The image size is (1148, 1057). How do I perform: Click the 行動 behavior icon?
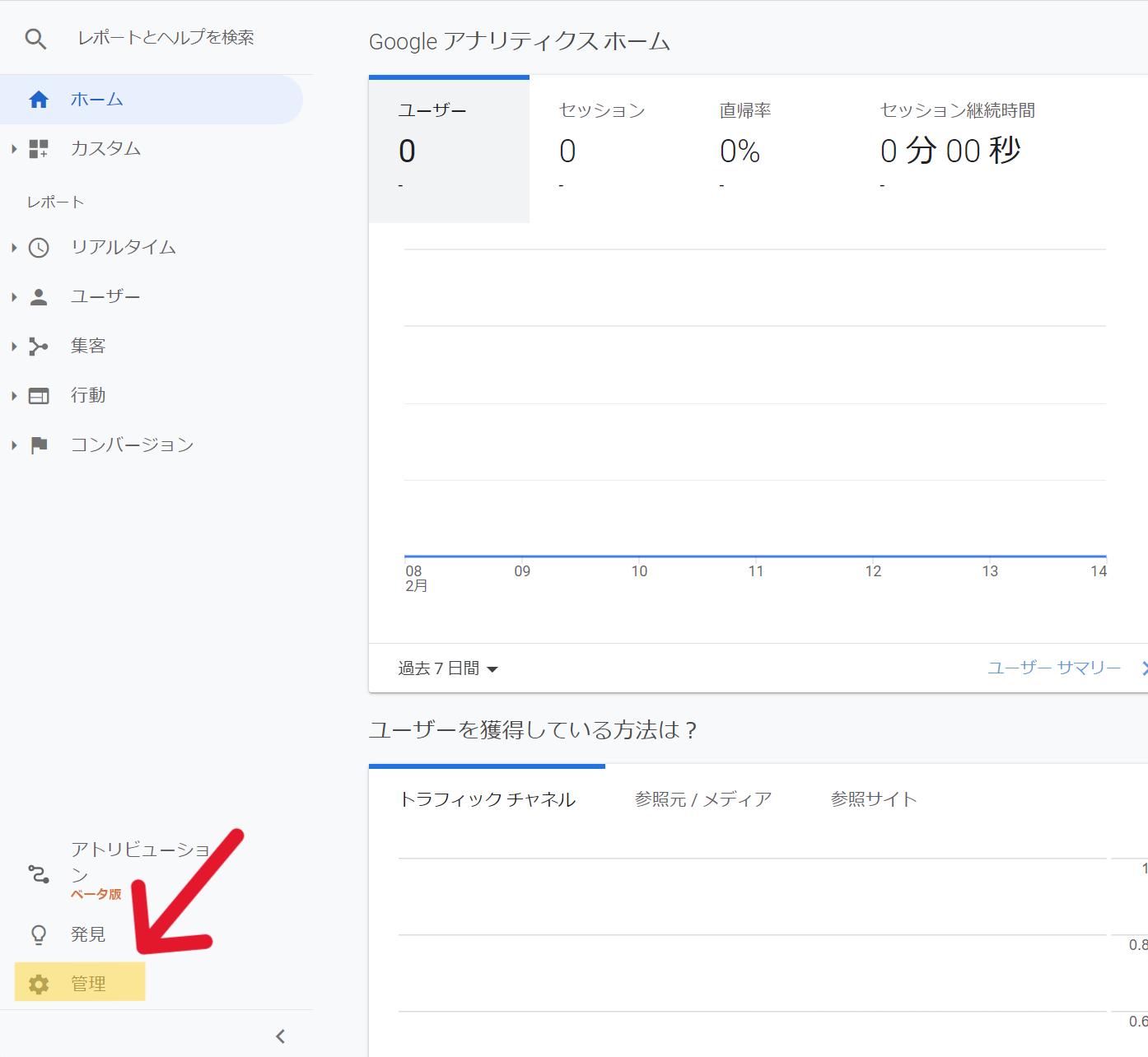click(x=39, y=396)
